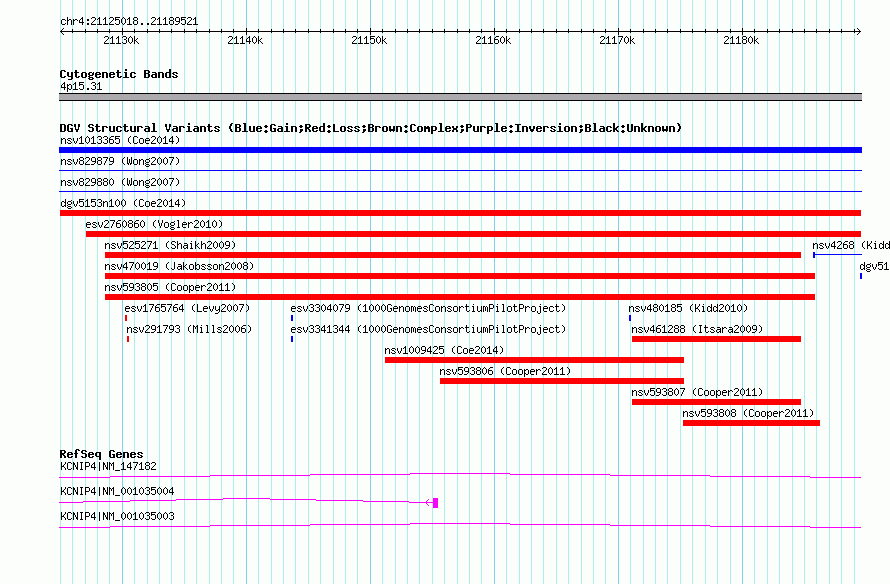Click the KCNIP4|NM_147182 label
Screen dimensions: 890x584
point(108,467)
